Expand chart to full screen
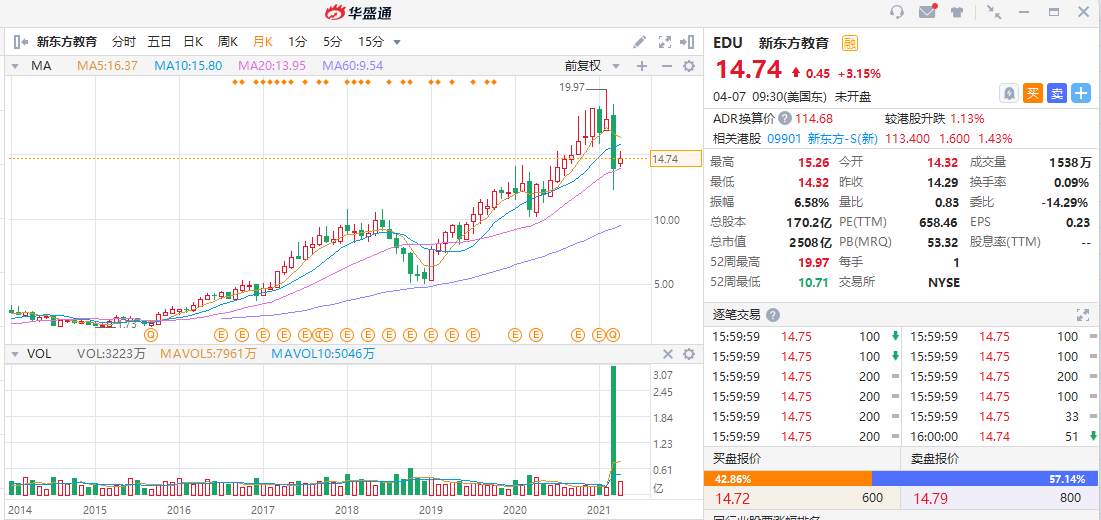This screenshot has width=1101, height=520. click(x=664, y=42)
